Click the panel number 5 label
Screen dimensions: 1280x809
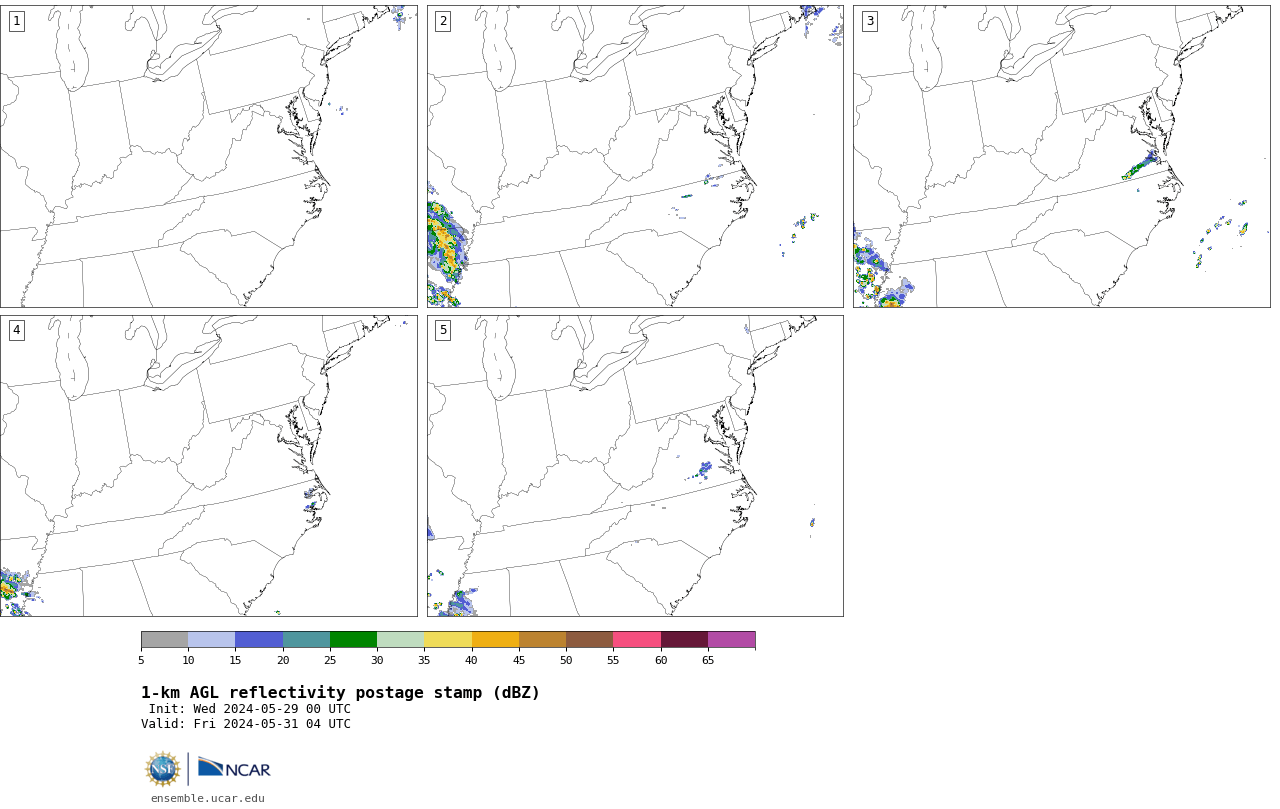443,330
